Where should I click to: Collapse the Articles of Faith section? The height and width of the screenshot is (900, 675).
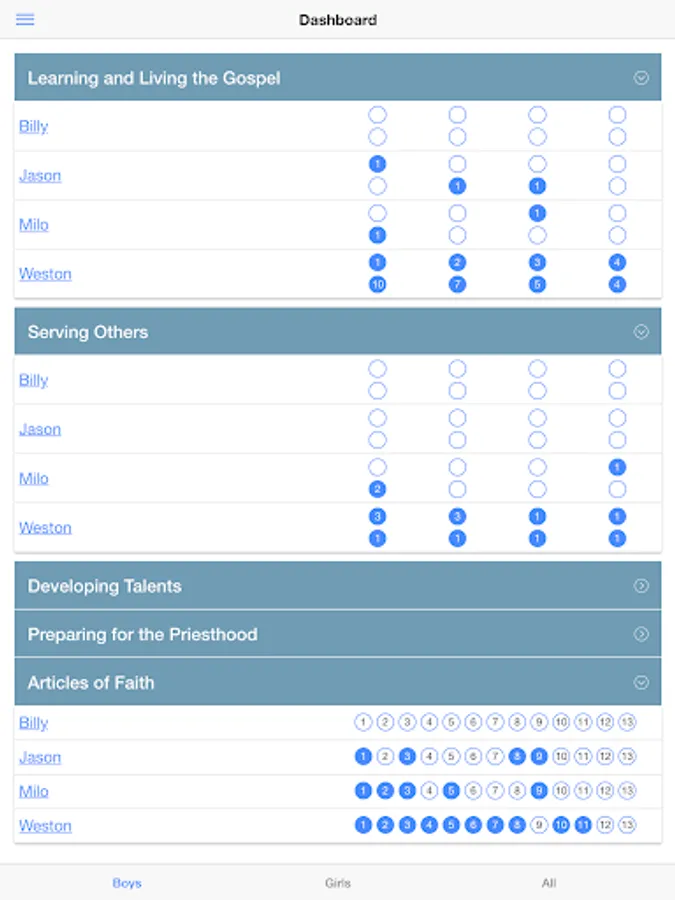(641, 682)
